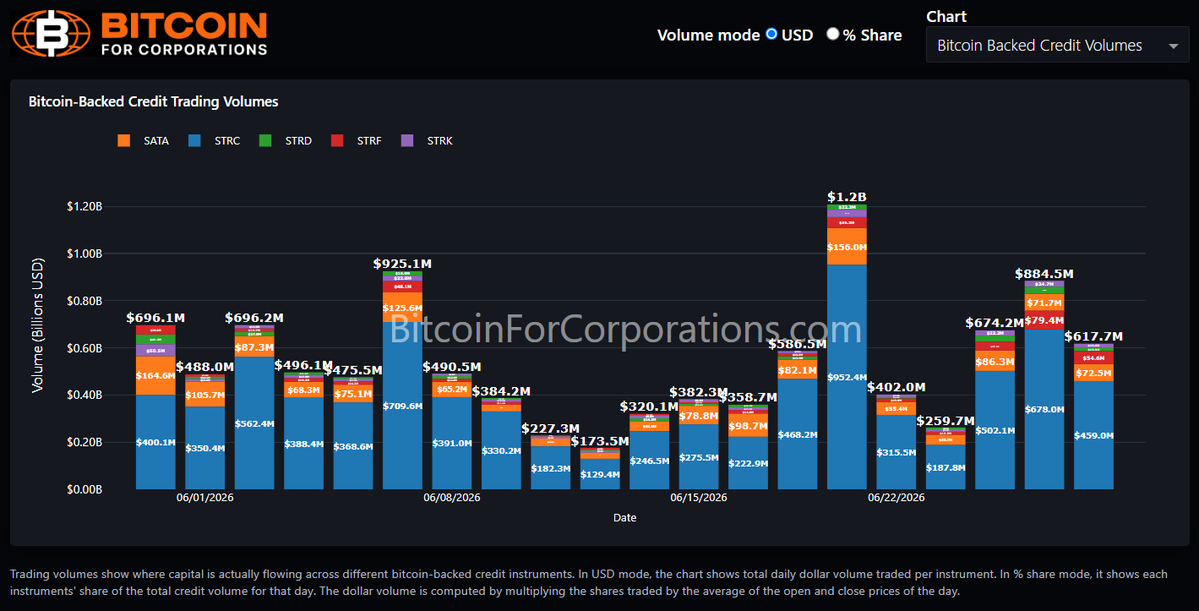Click the $86.3M SATA bar segment
1199x611 pixels.
click(995, 361)
